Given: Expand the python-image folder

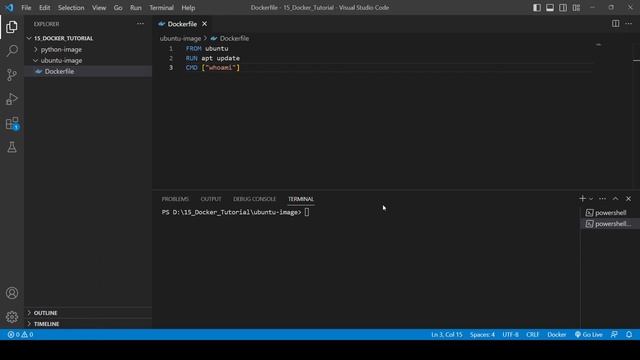Looking at the screenshot, I should (x=88, y=49).
